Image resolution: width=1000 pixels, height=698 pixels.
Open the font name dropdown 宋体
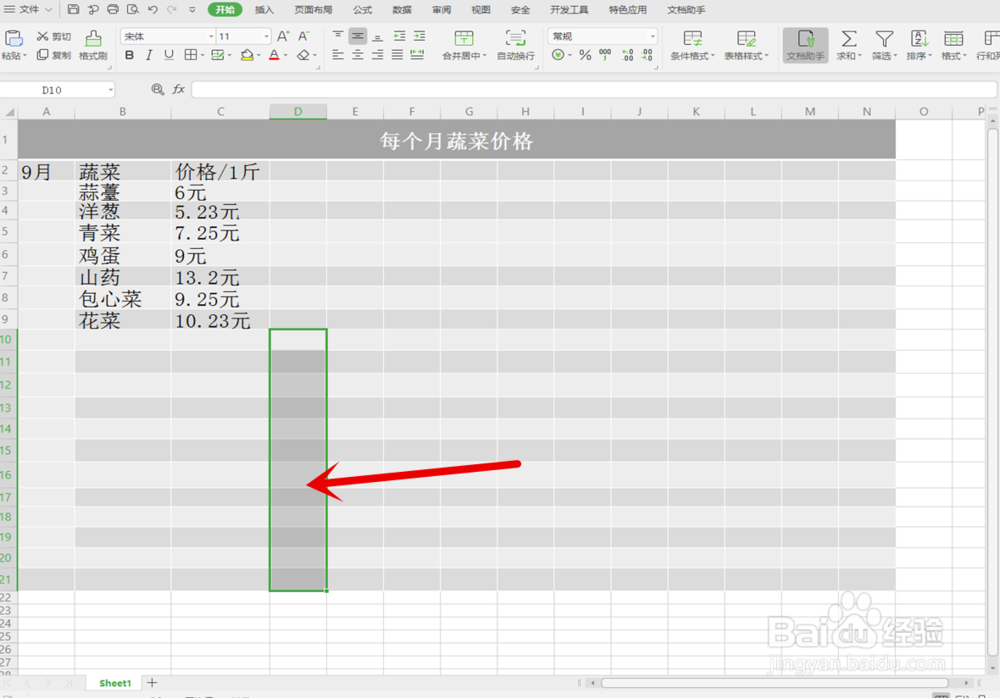coord(211,36)
